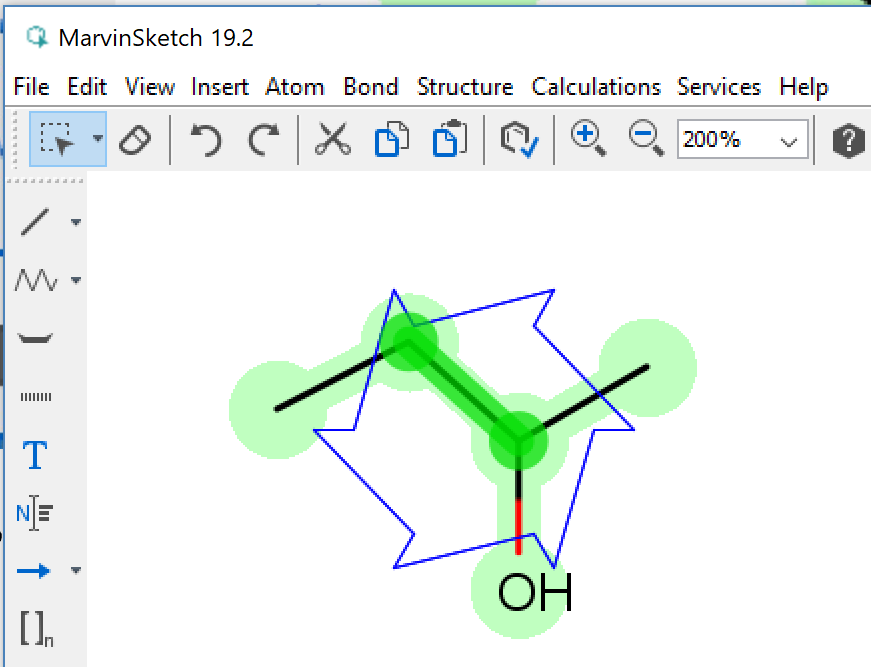Open the 200% zoom level dropdown
Viewport: 871px width, 667px height.
(791, 141)
